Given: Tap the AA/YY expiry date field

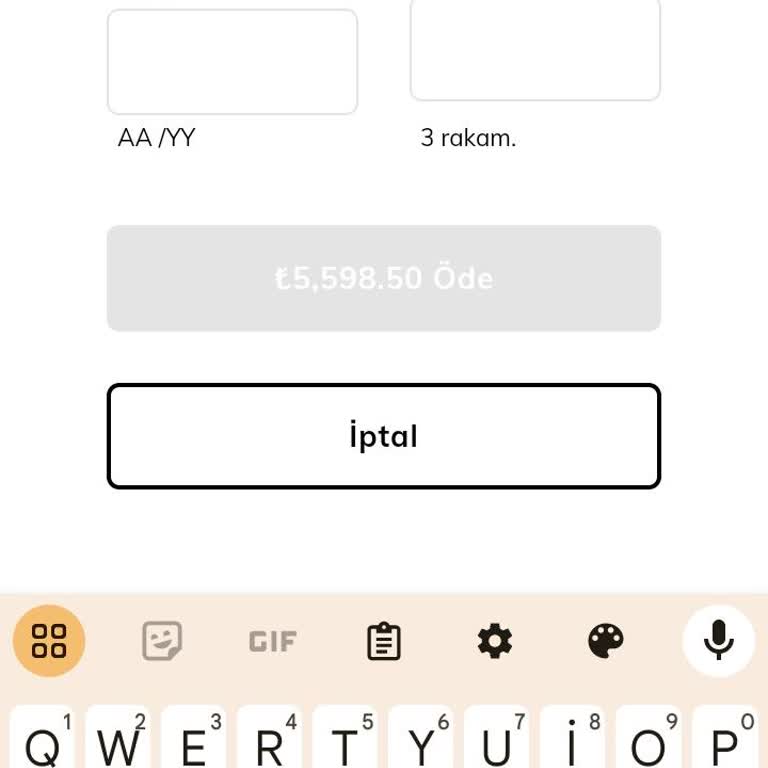Looking at the screenshot, I should 232,62.
